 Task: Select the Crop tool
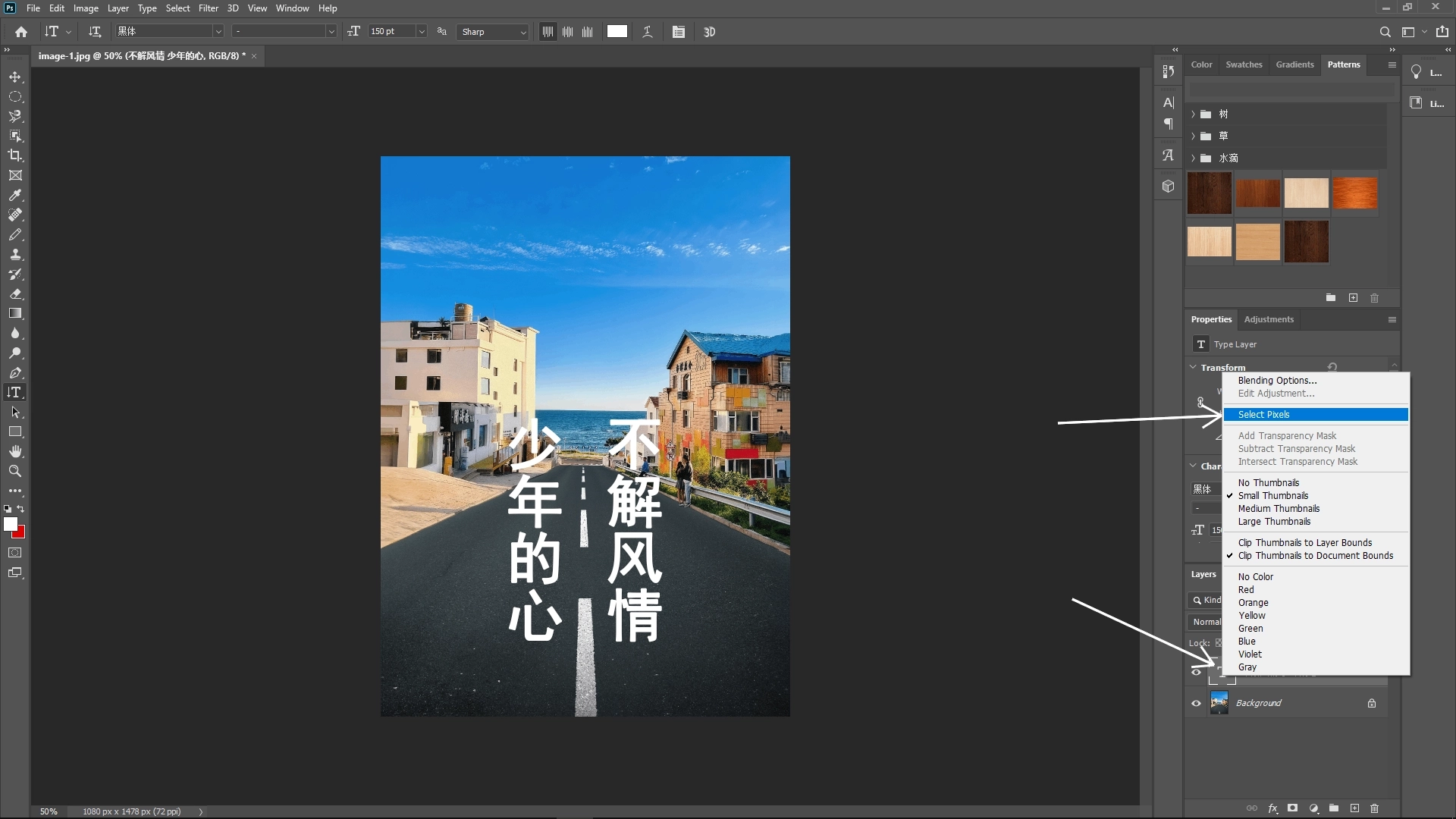(x=15, y=155)
